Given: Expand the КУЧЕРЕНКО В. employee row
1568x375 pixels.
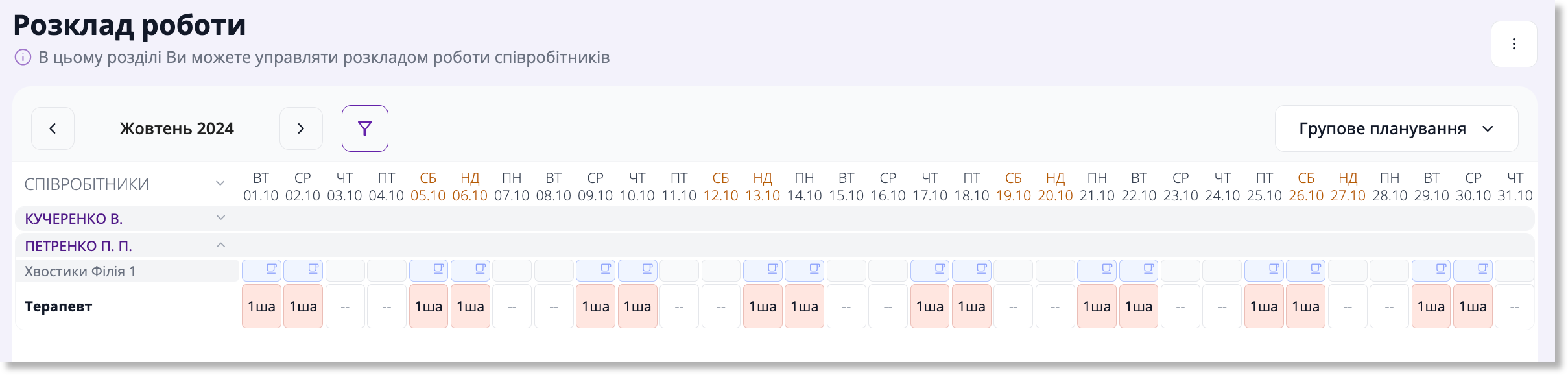Looking at the screenshot, I should point(220,218).
